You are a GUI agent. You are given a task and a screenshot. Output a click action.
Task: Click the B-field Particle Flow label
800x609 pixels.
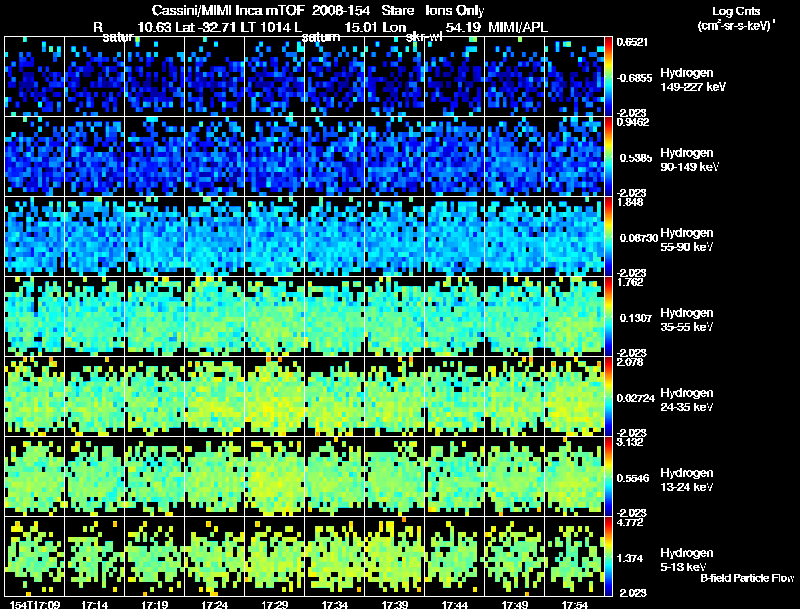coord(747,578)
